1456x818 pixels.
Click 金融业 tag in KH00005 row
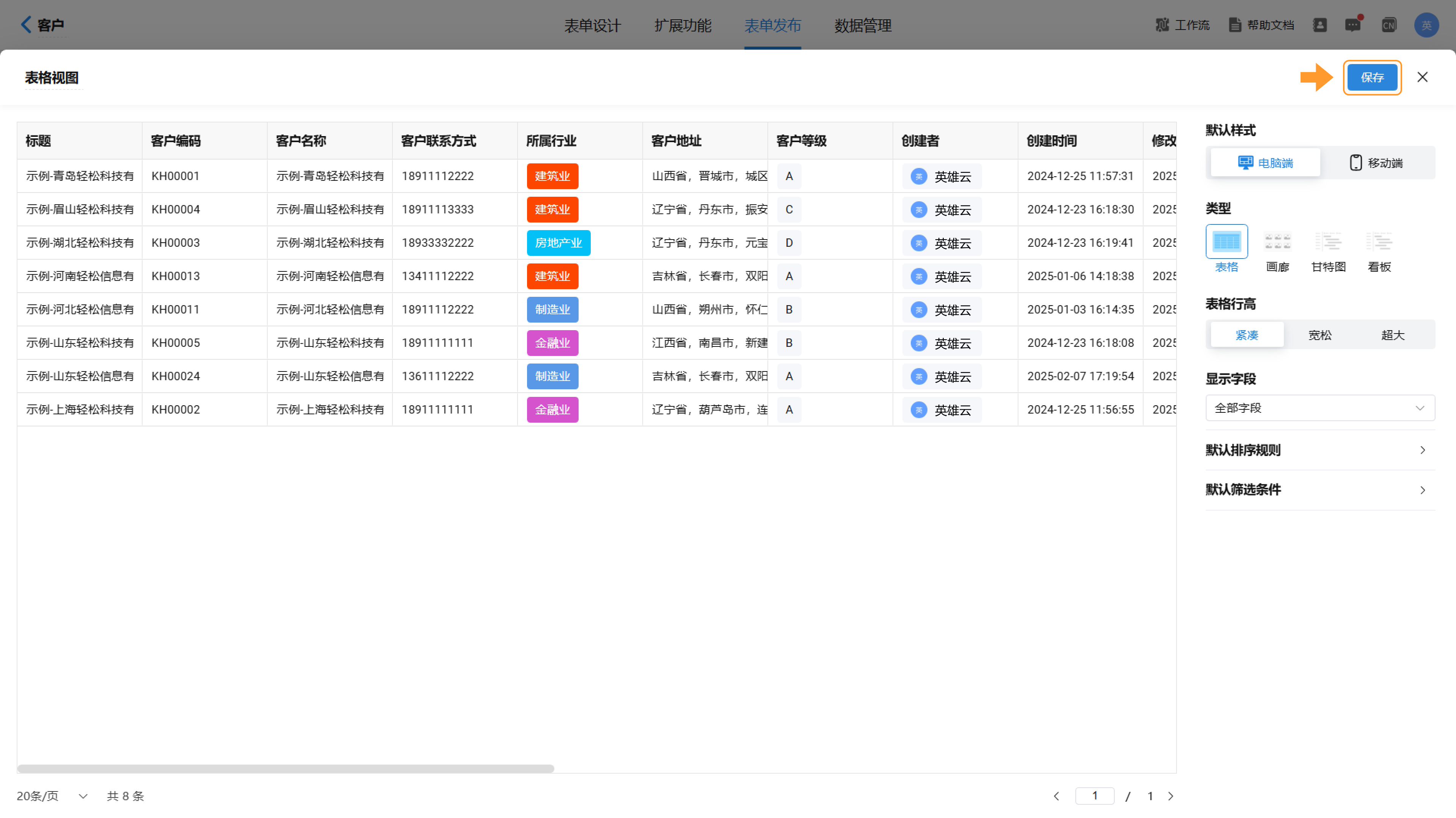(552, 343)
